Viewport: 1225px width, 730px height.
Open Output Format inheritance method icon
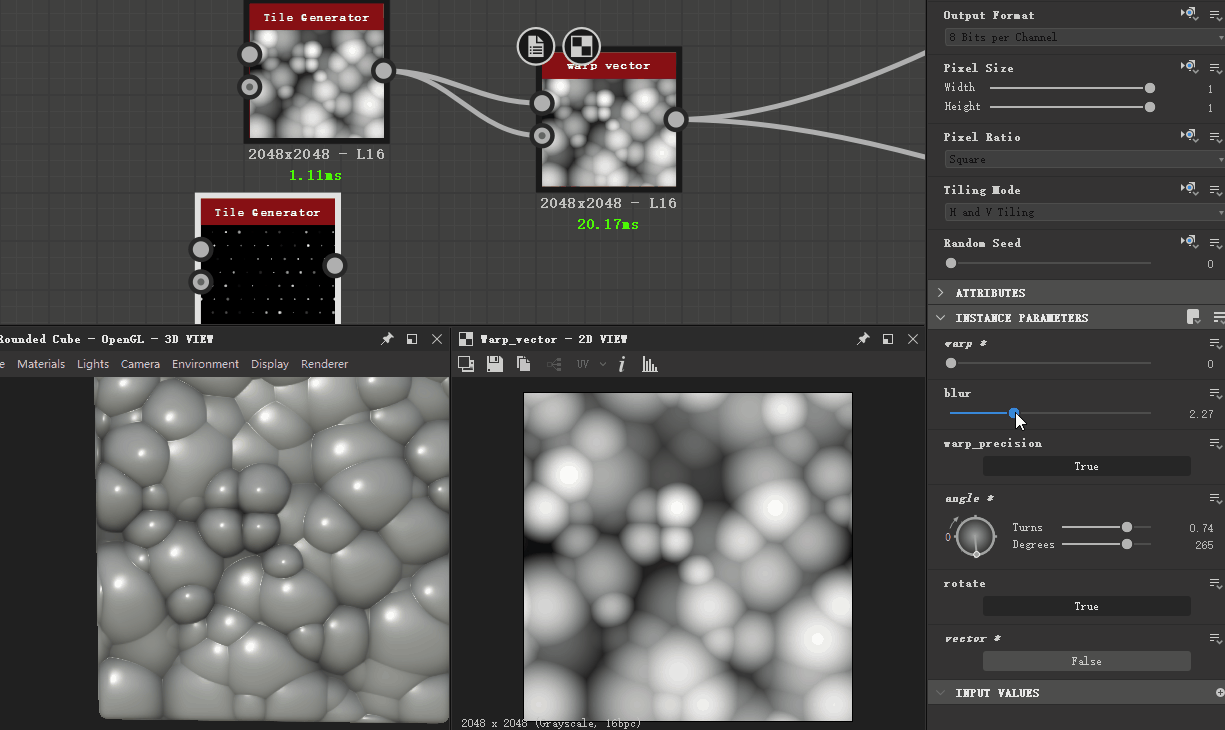(x=1189, y=14)
